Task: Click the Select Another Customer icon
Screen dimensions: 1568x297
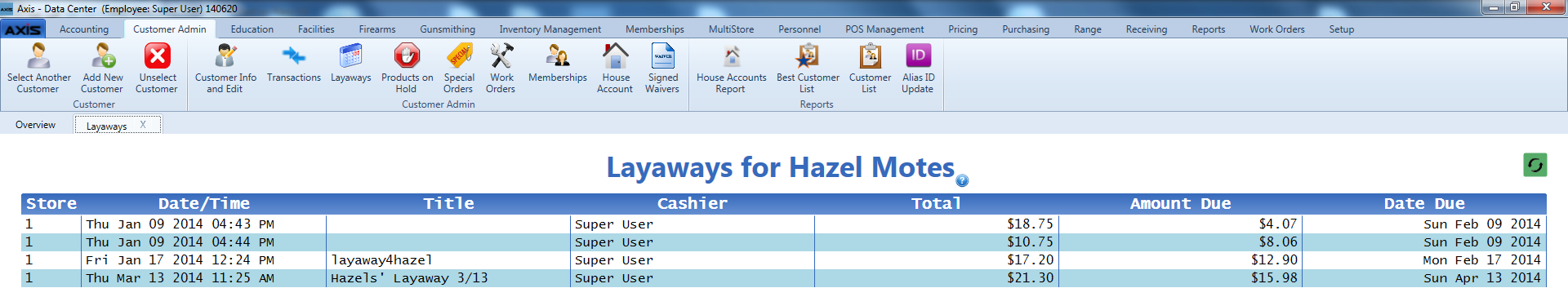Action: click(38, 56)
